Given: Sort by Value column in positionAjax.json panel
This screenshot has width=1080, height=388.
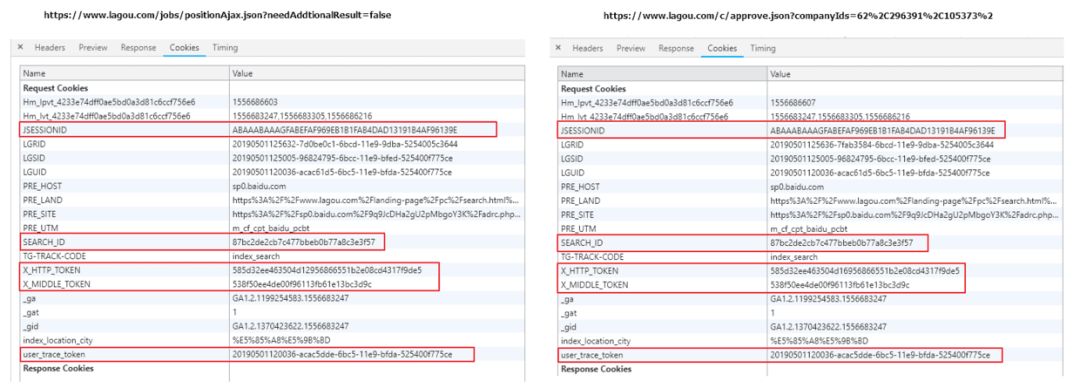Looking at the screenshot, I should (377, 73).
